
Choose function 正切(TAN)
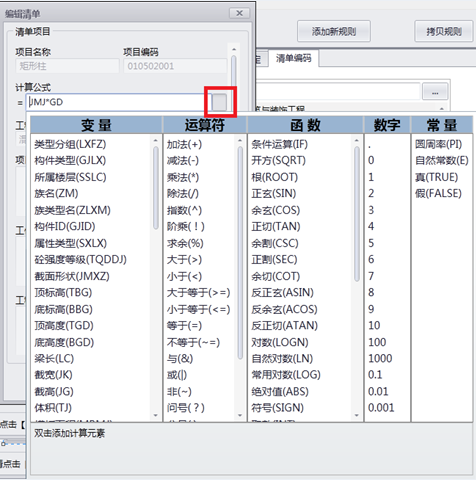[x=276, y=227]
